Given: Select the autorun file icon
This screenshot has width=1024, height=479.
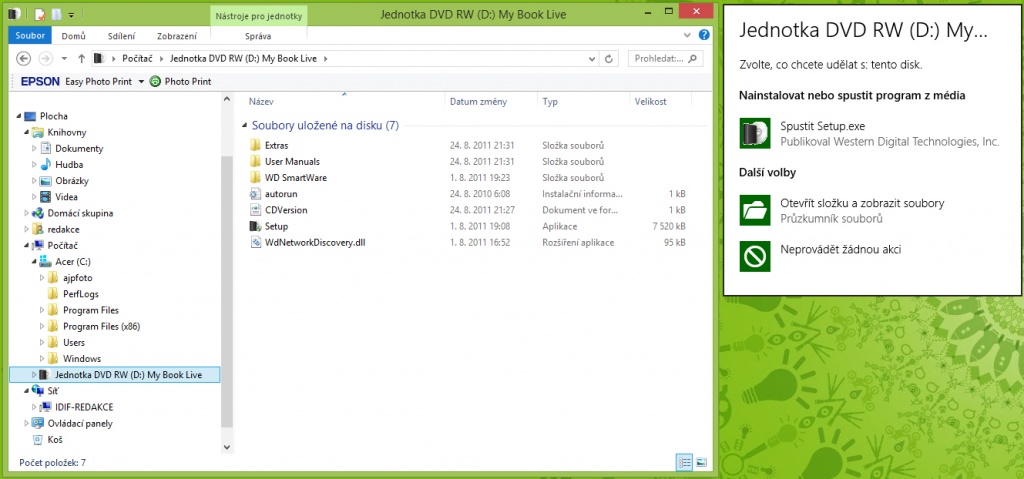Looking at the screenshot, I should (x=255, y=194).
